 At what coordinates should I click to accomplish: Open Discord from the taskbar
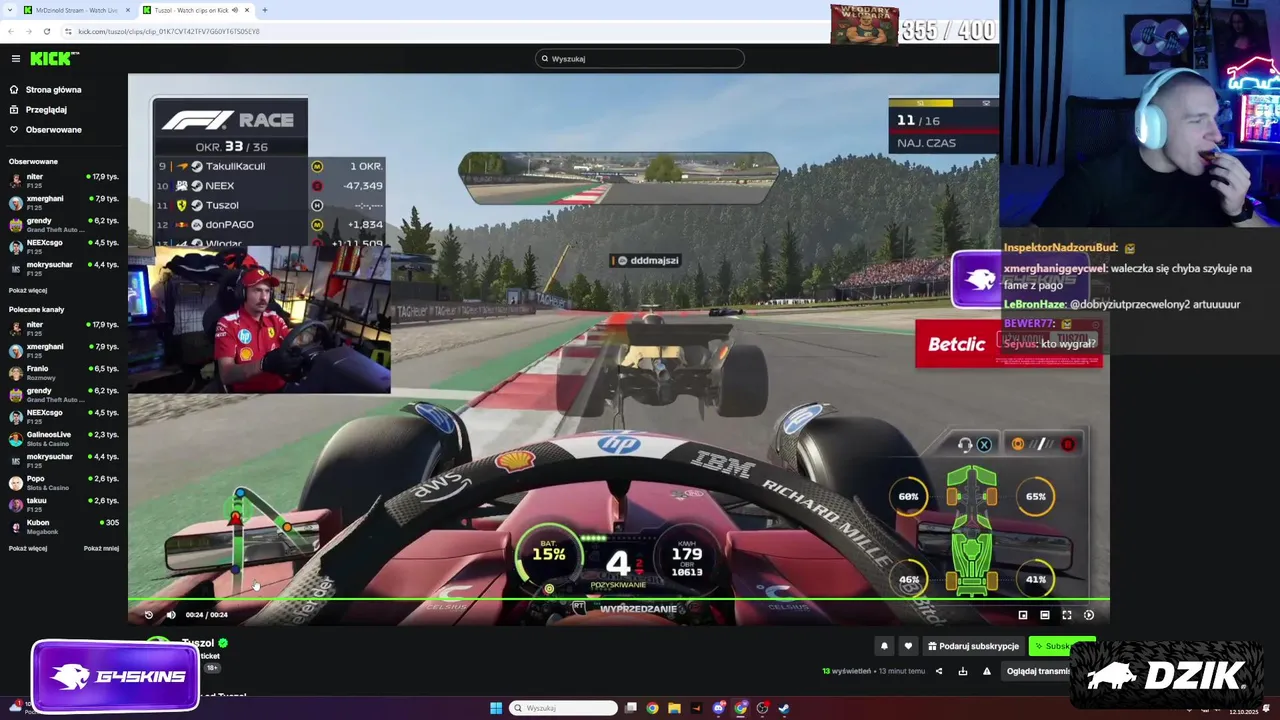718,708
